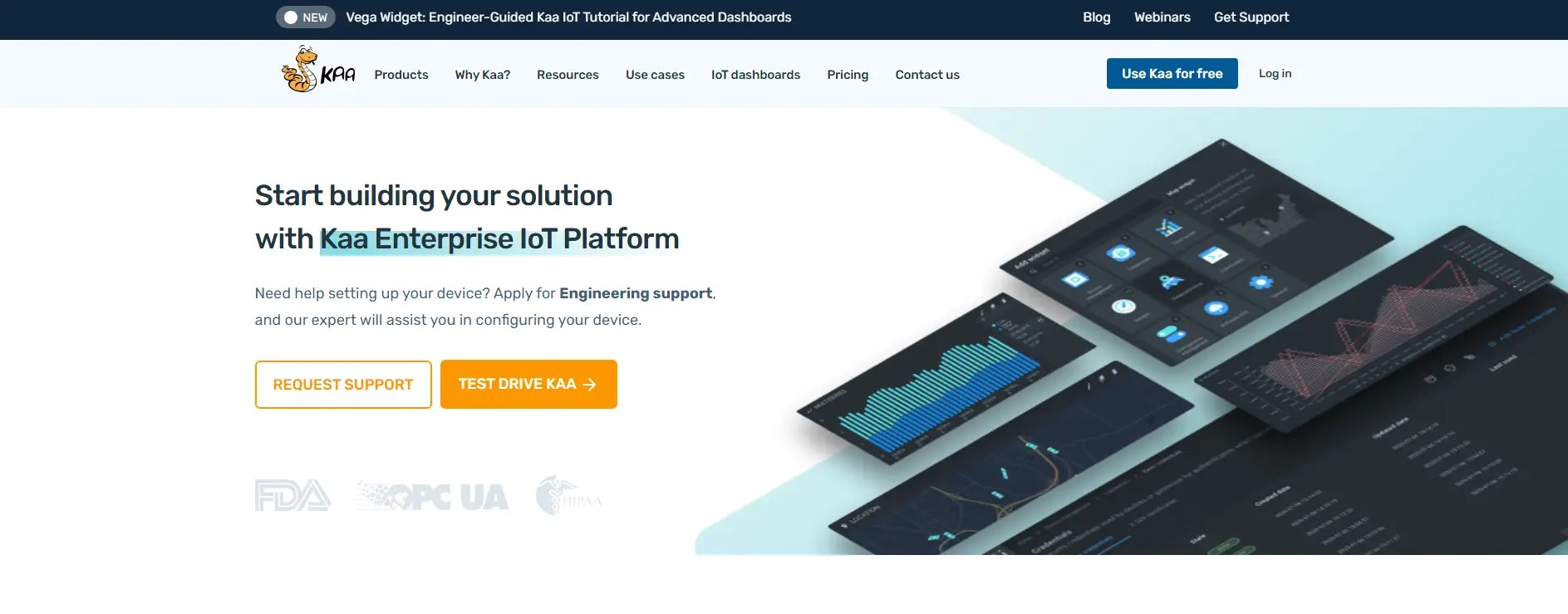This screenshot has height=614, width=1568.
Task: Open the Vega Widget tutorial announcement
Action: [x=568, y=17]
